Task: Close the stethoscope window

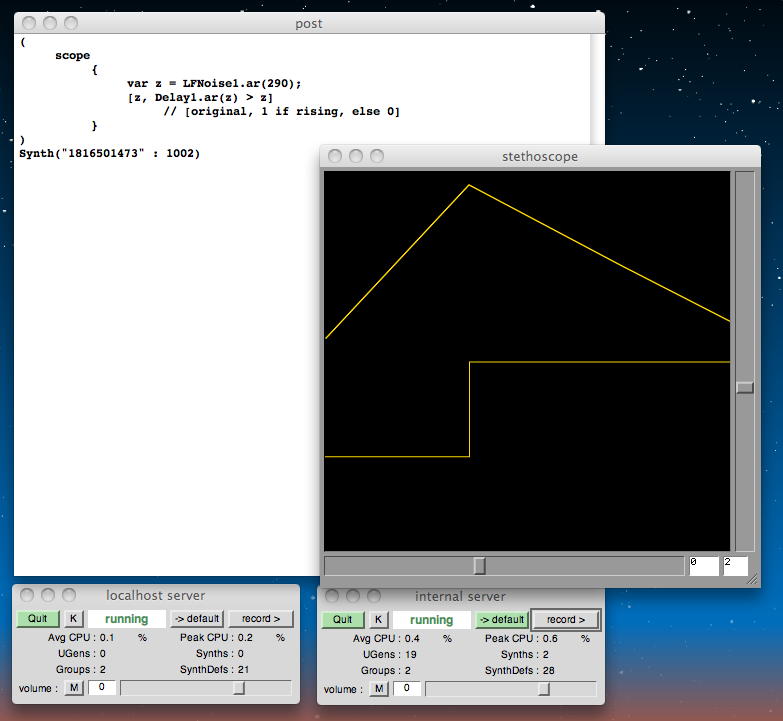Action: point(333,156)
